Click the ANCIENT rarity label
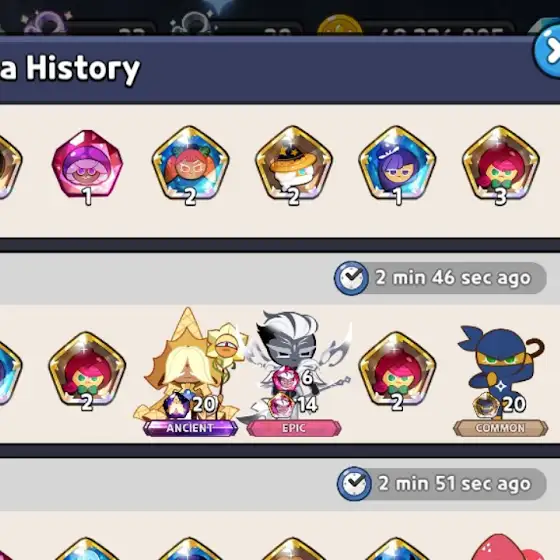560x560 pixels. pyautogui.click(x=190, y=428)
